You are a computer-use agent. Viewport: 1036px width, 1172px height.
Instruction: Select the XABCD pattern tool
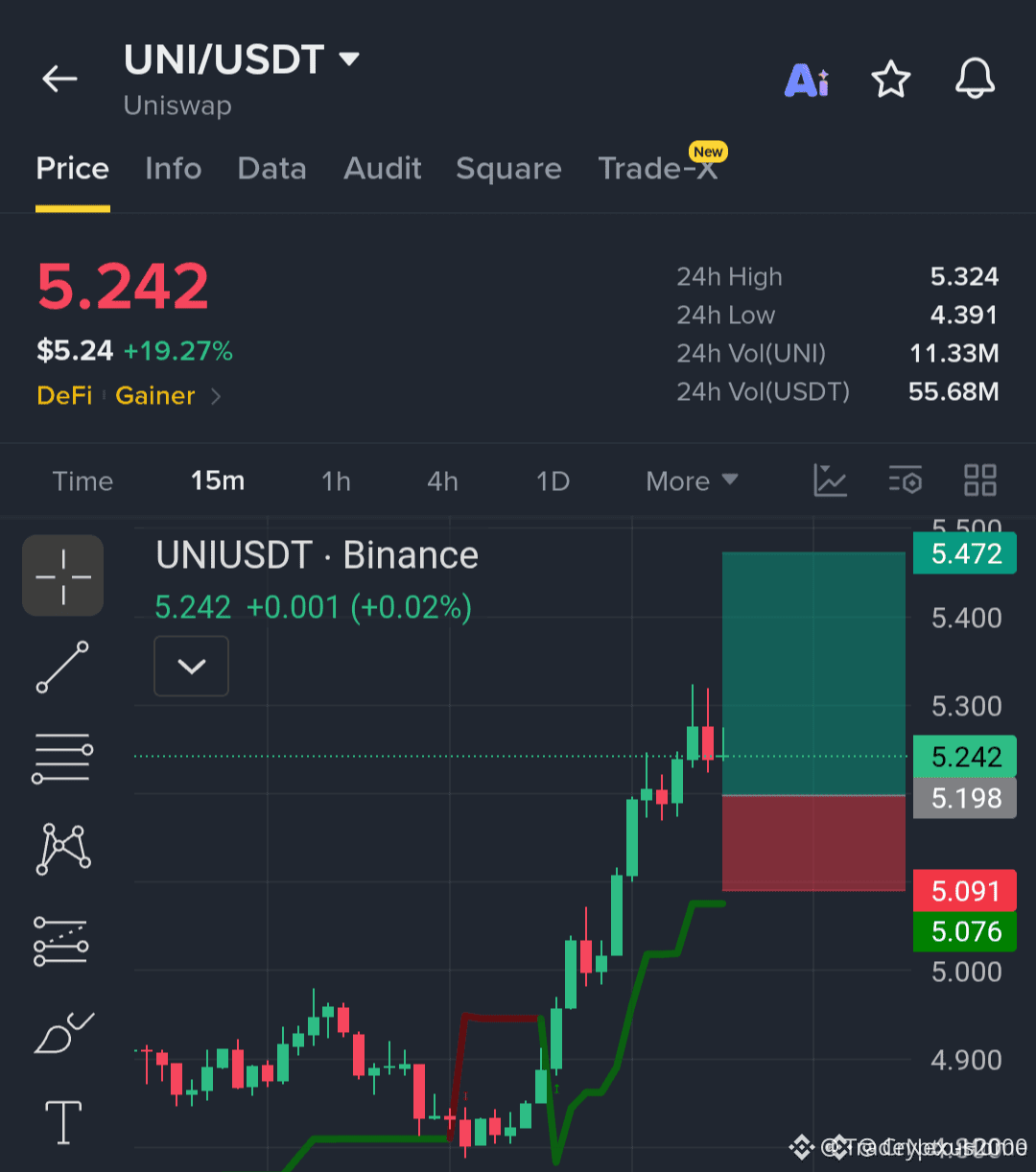pyautogui.click(x=63, y=849)
